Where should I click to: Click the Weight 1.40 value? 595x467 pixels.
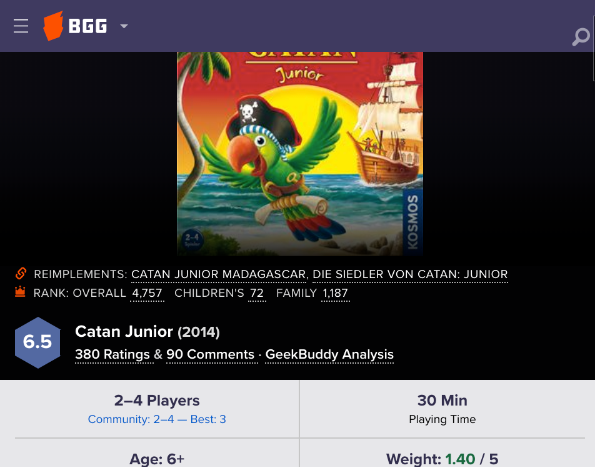[460, 459]
